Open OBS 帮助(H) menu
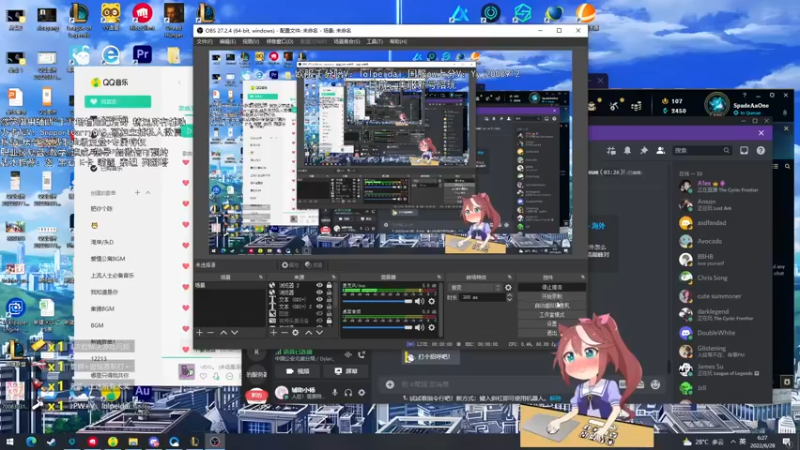 (x=398, y=41)
